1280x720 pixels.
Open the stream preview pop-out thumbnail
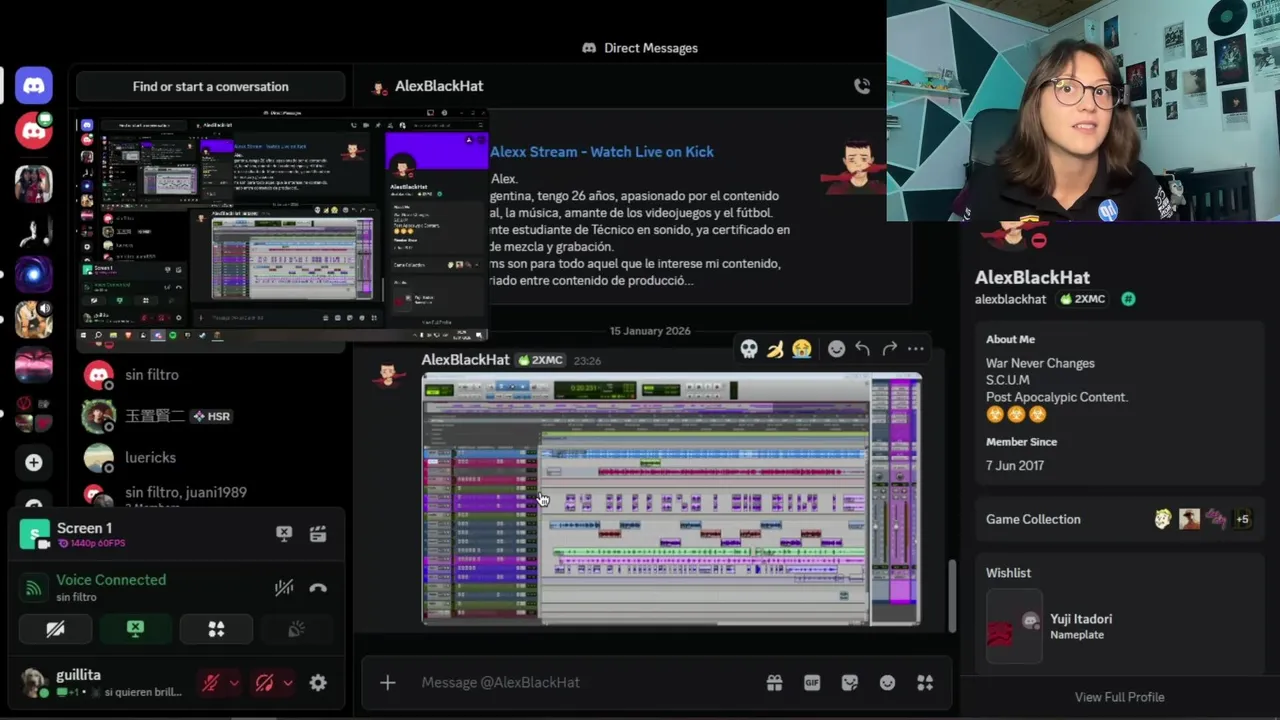[x=281, y=223]
